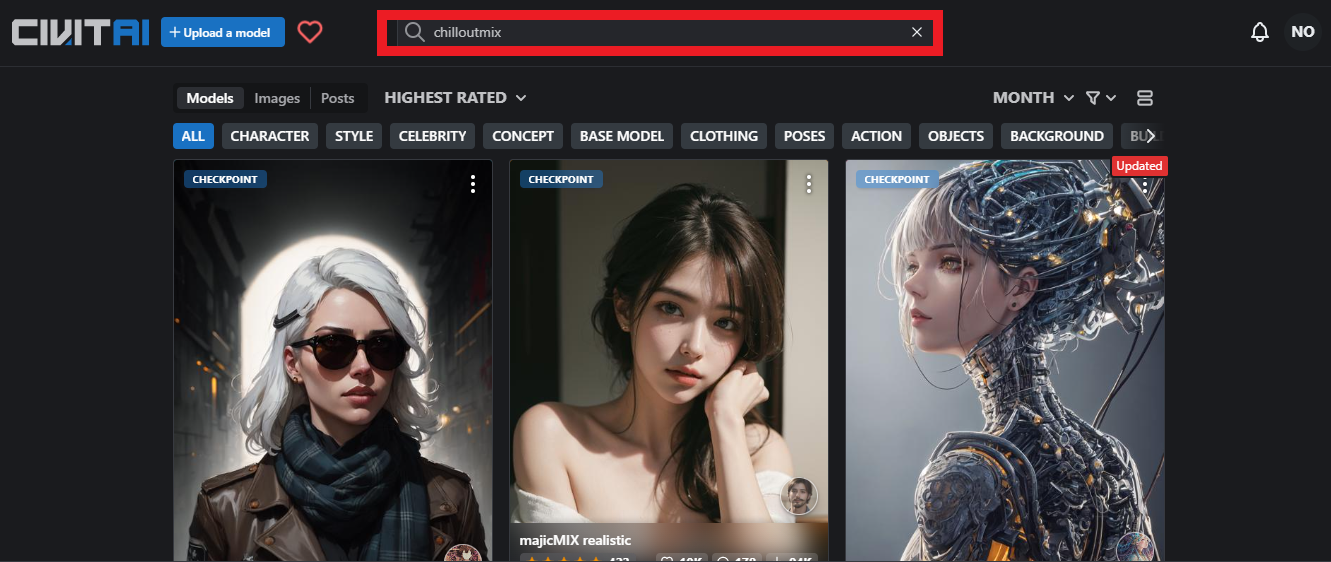The height and width of the screenshot is (562, 1331).
Task: Open the NO user avatar menu
Action: [1303, 32]
